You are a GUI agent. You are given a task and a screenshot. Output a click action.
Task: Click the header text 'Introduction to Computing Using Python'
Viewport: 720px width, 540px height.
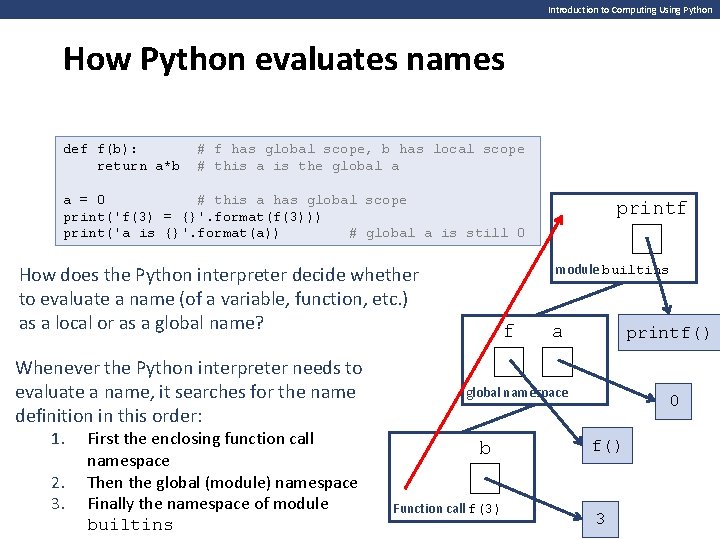pos(630,10)
